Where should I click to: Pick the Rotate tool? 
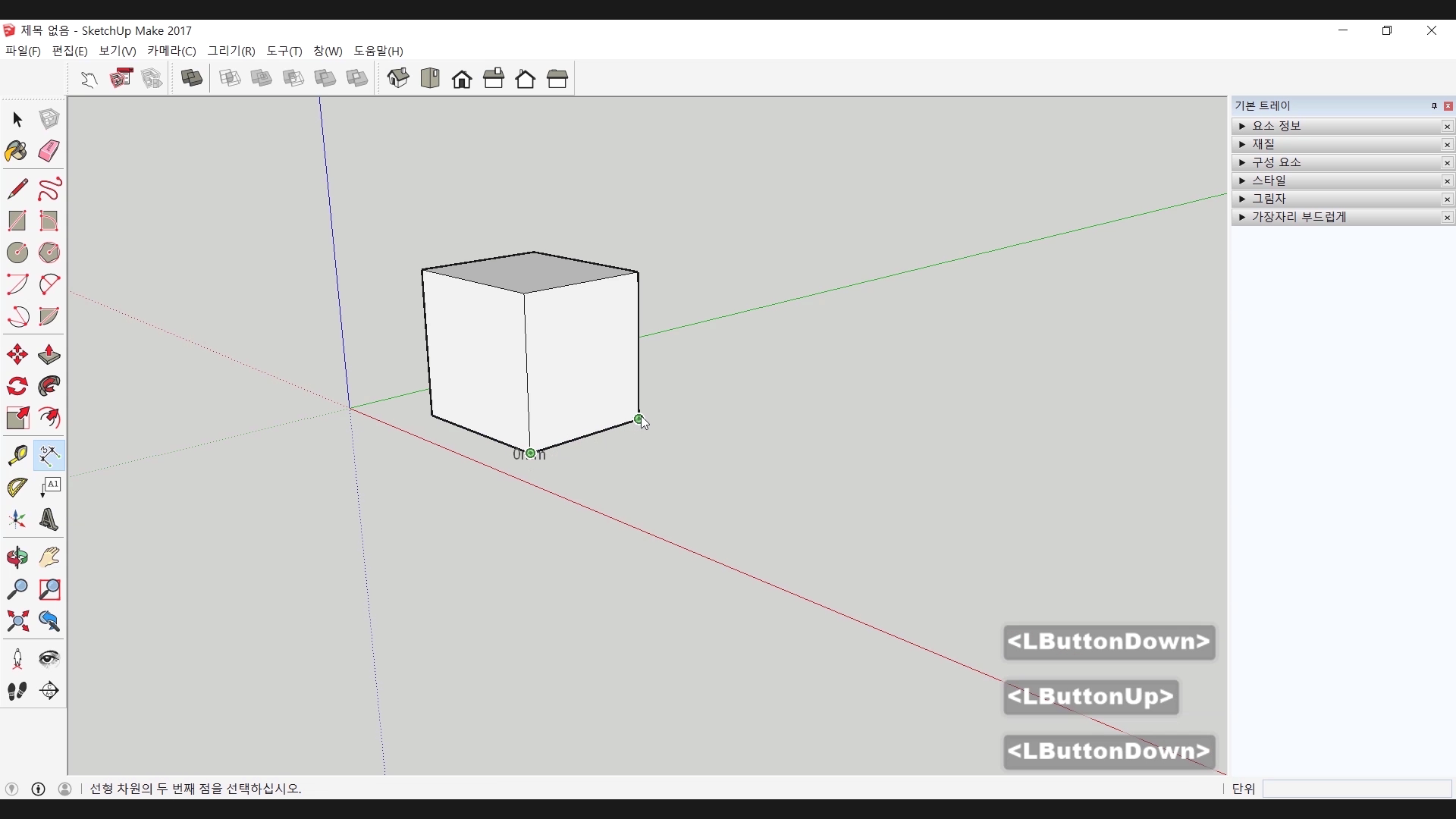(x=17, y=387)
